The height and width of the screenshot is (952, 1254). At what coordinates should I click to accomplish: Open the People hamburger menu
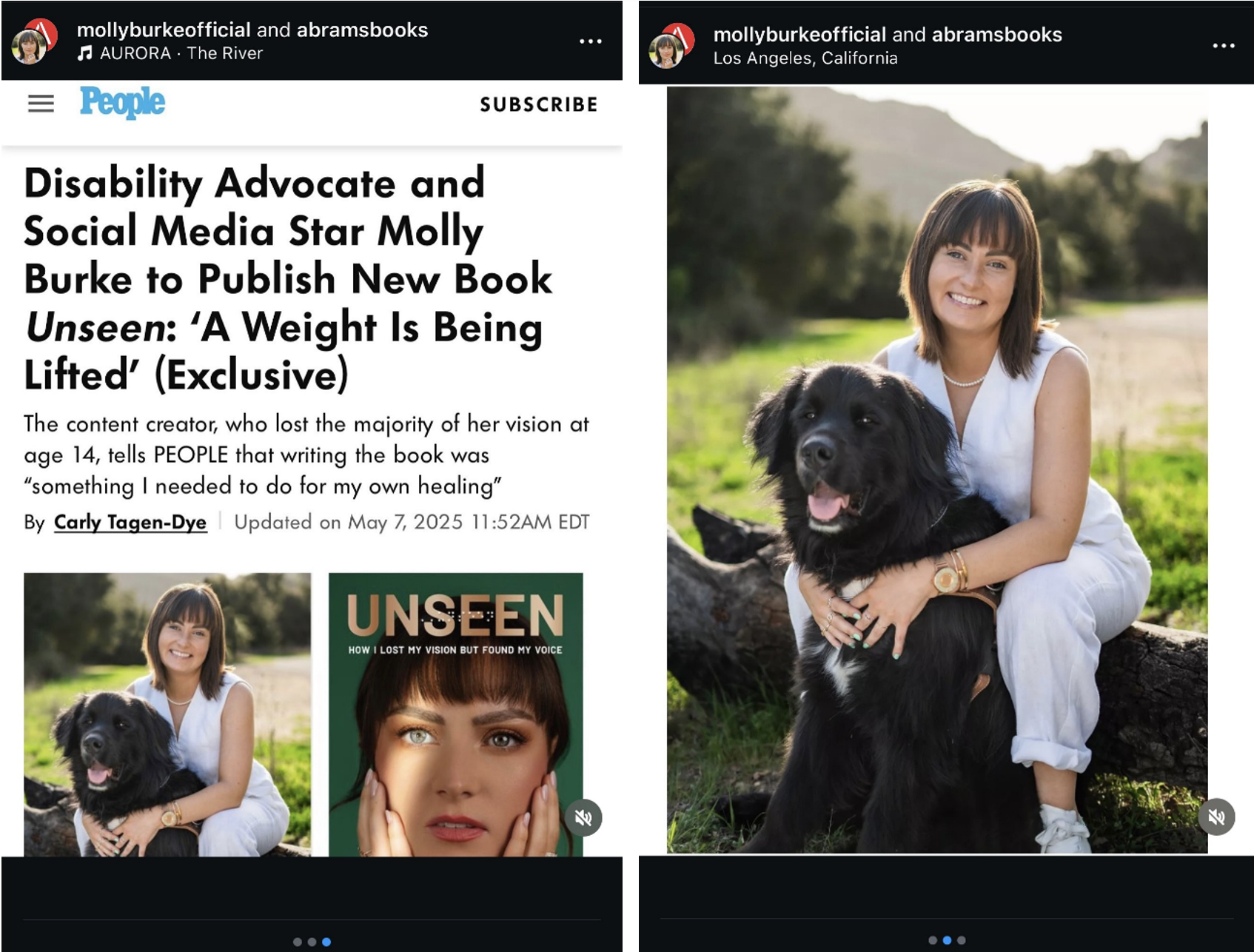(x=41, y=104)
